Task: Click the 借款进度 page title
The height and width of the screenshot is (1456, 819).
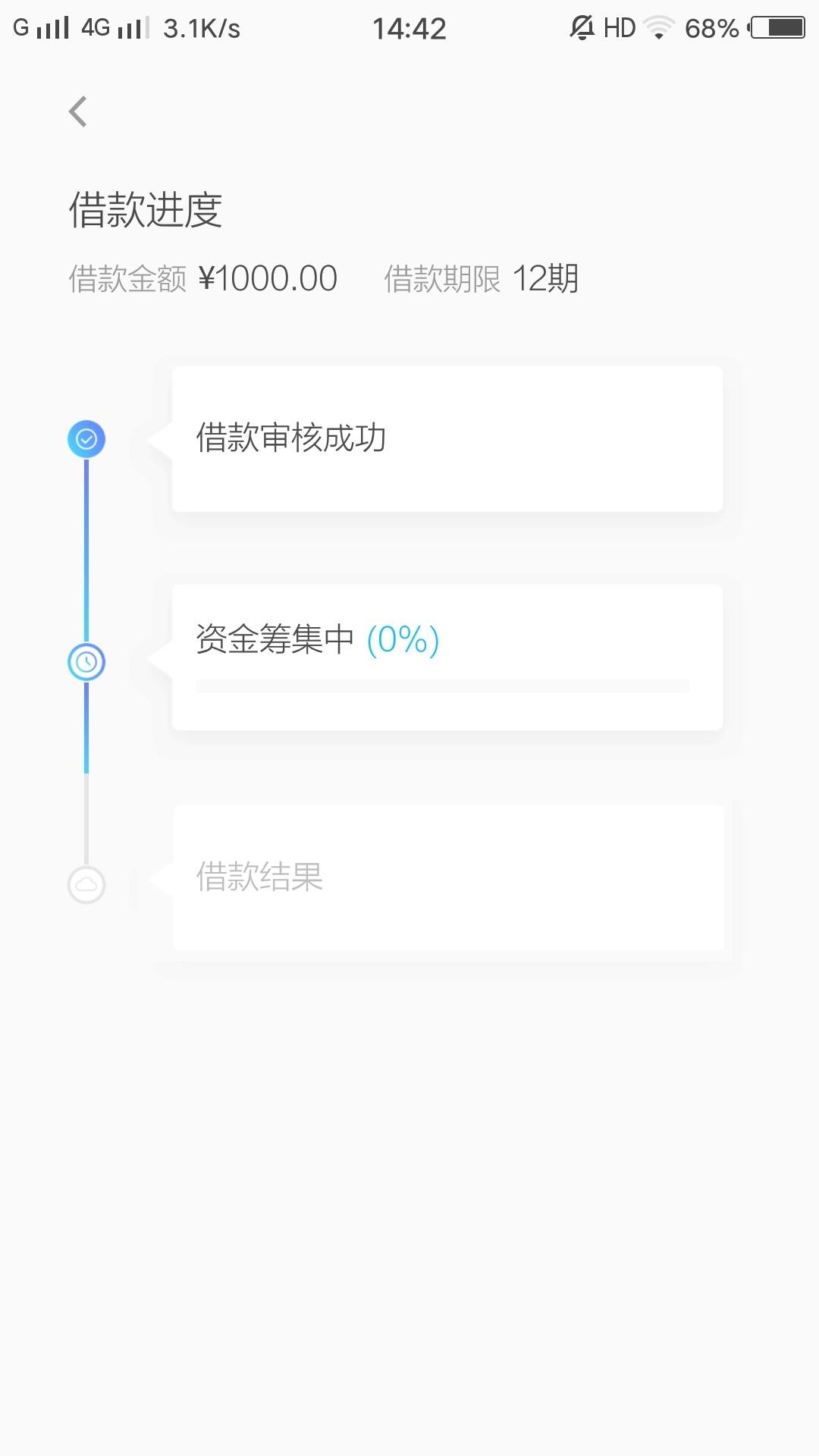Action: 146,210
